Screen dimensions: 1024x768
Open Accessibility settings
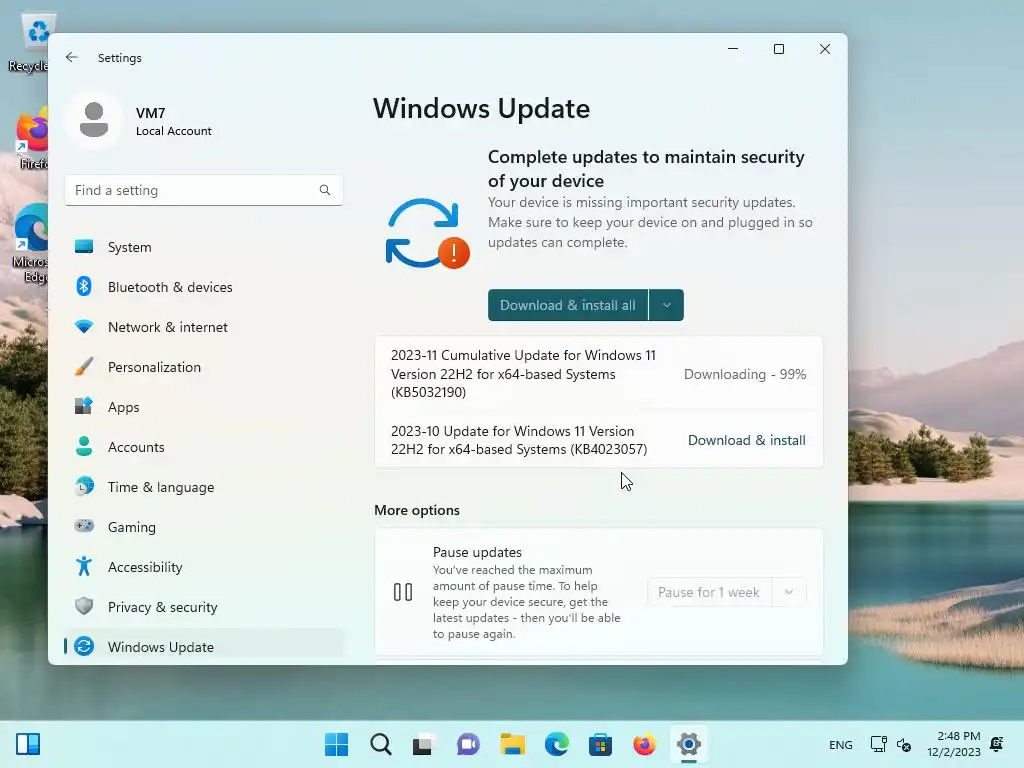204,566
